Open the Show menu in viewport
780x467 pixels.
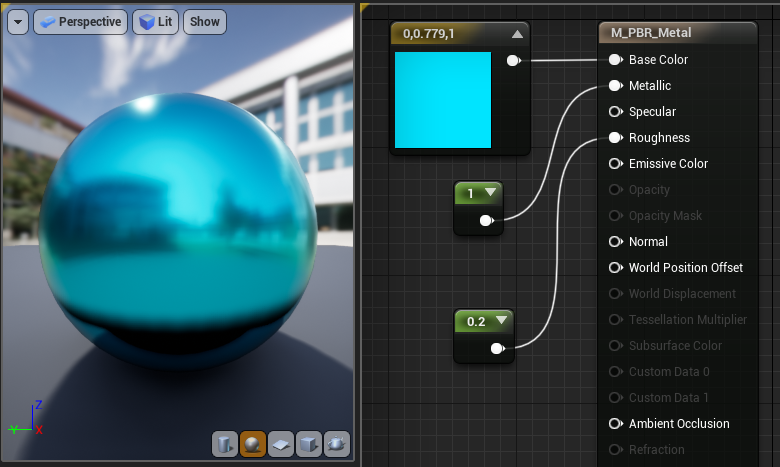coord(204,22)
